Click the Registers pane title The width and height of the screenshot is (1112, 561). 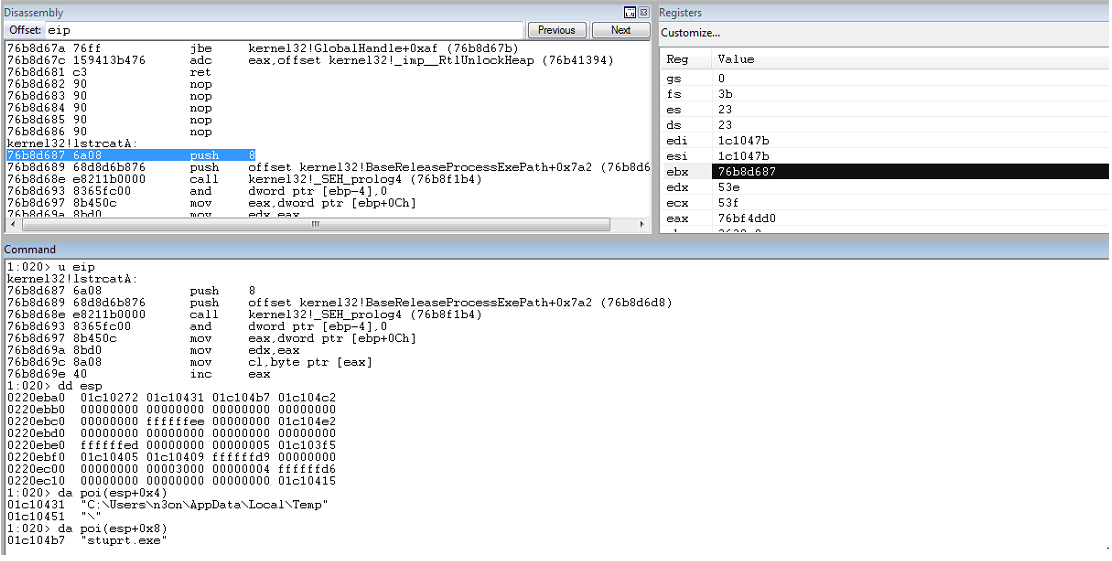pyautogui.click(x=681, y=12)
